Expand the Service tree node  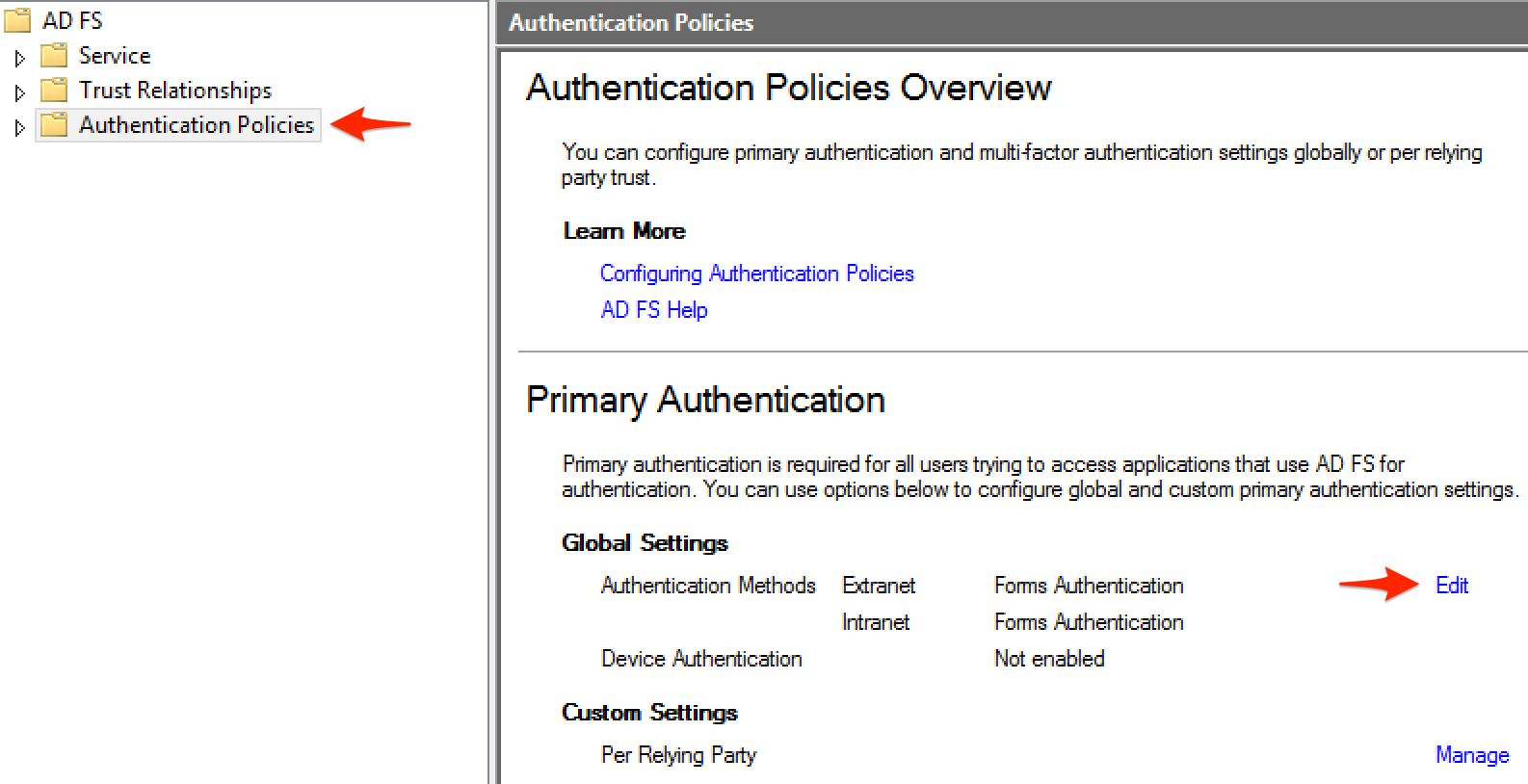pos(19,58)
